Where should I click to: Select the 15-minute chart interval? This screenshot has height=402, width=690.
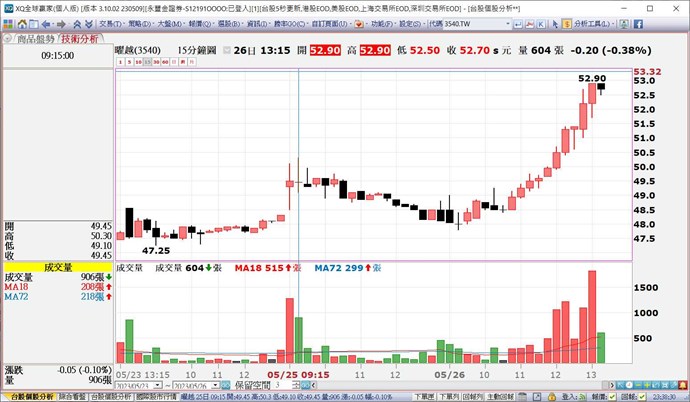click(x=147, y=62)
